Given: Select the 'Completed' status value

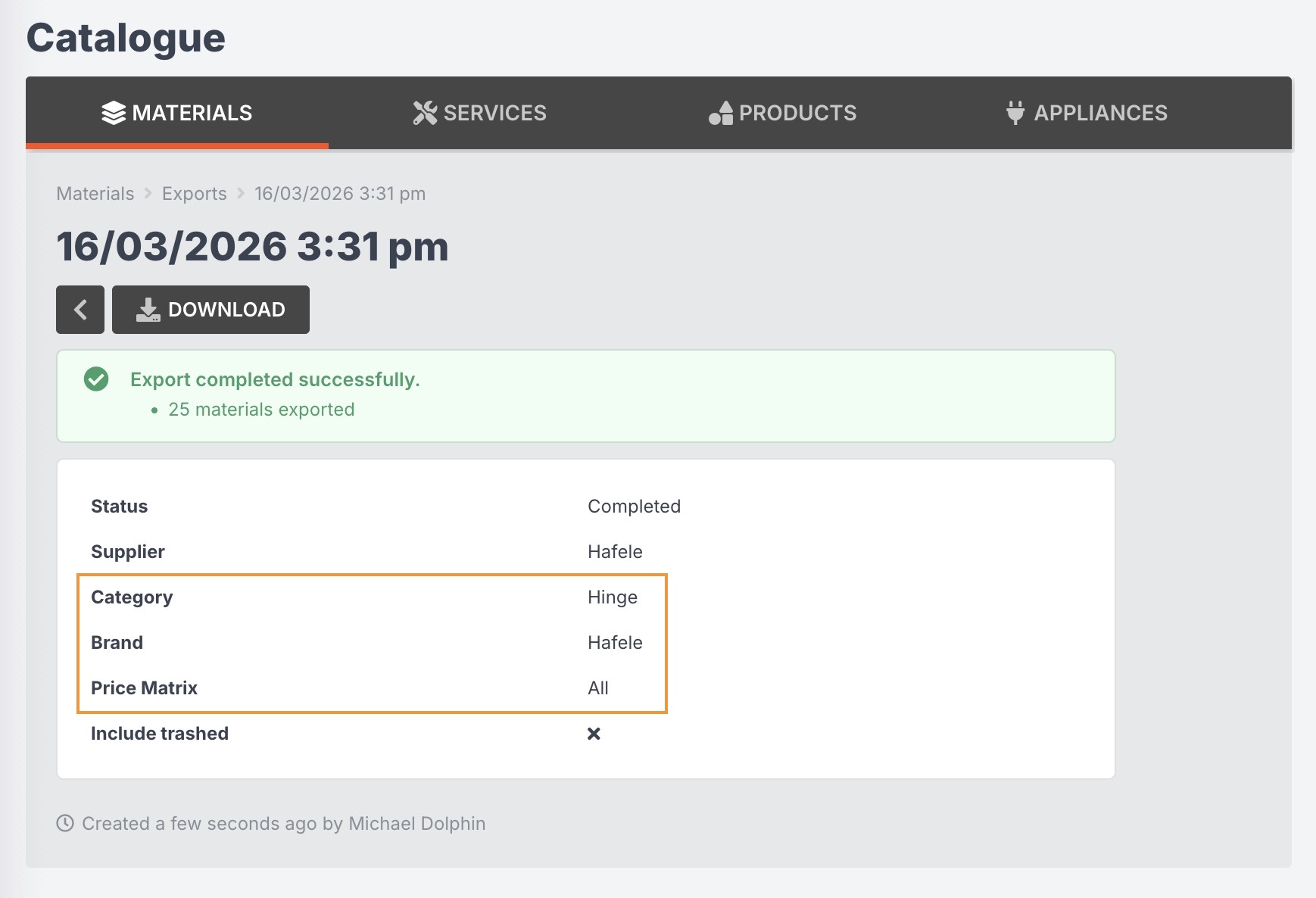Looking at the screenshot, I should 635,507.
